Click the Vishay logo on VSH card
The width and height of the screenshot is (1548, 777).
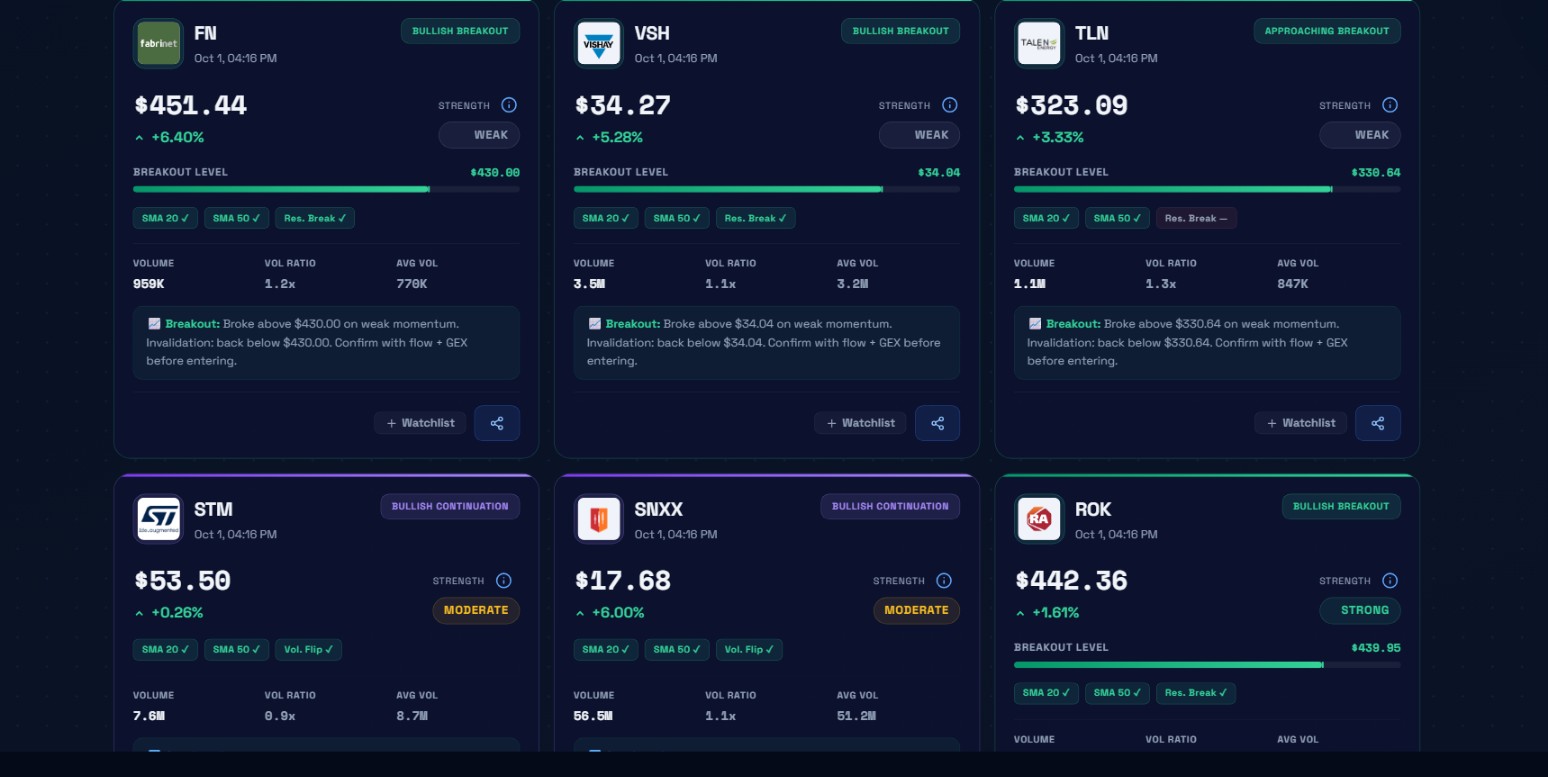tap(599, 44)
